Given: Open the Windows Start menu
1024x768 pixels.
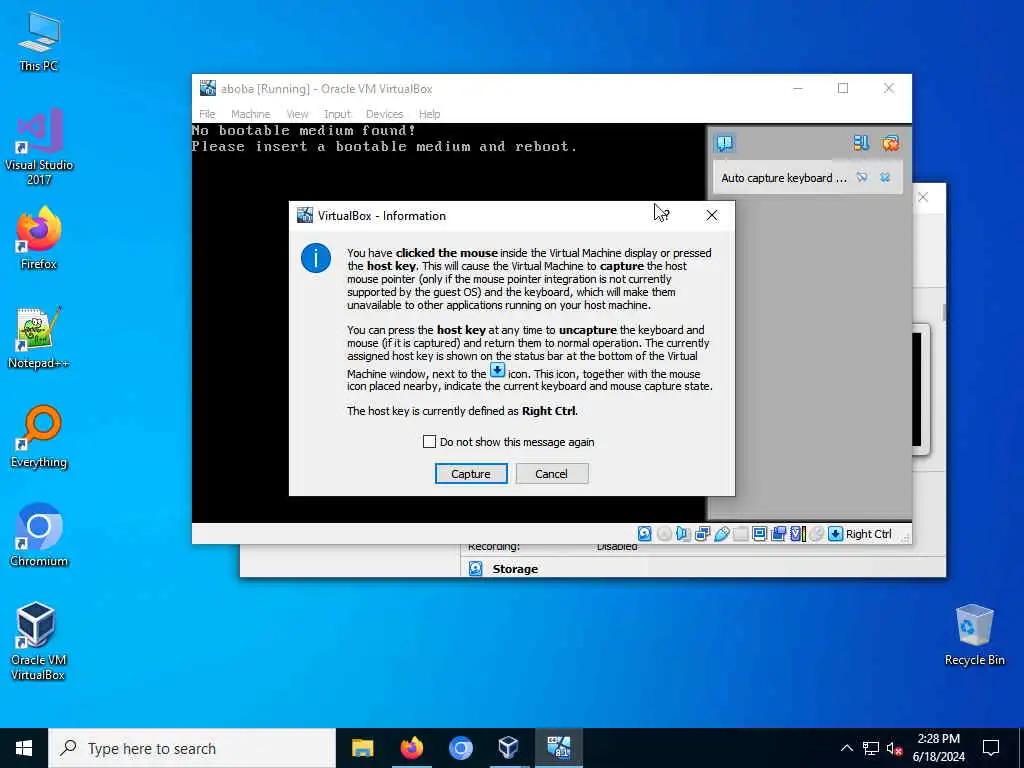Looking at the screenshot, I should coord(24,748).
